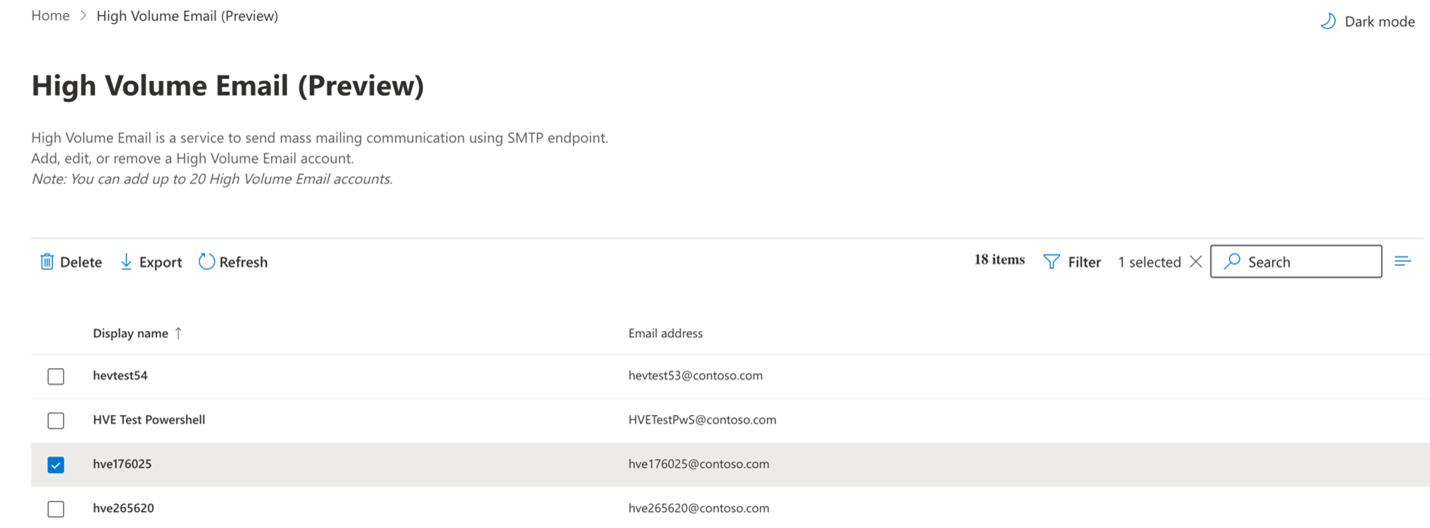1430x528 pixels.
Task: Click the crescent moon Dark mode icon
Action: point(1328,21)
